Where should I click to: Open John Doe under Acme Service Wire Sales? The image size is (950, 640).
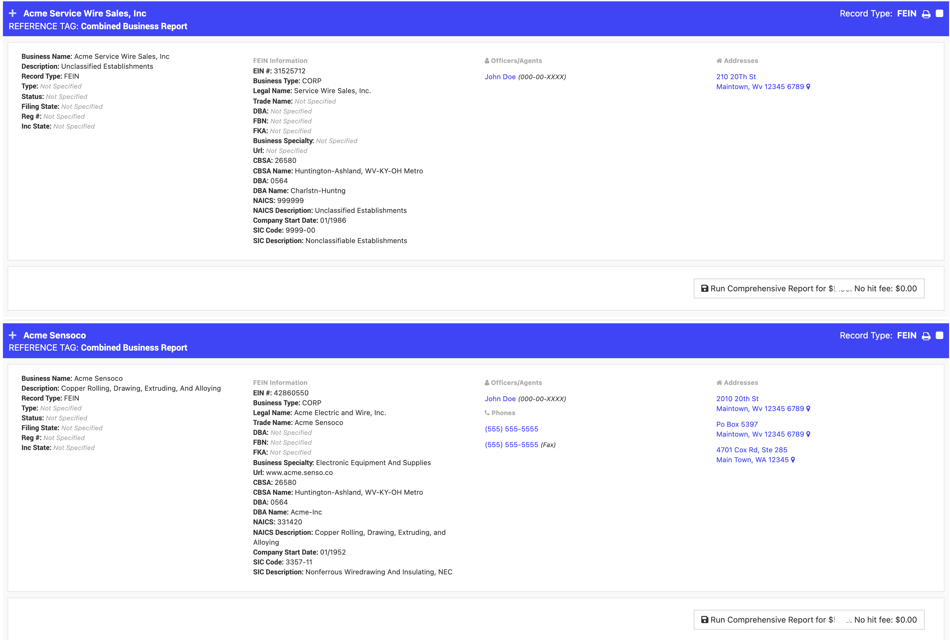(500, 77)
